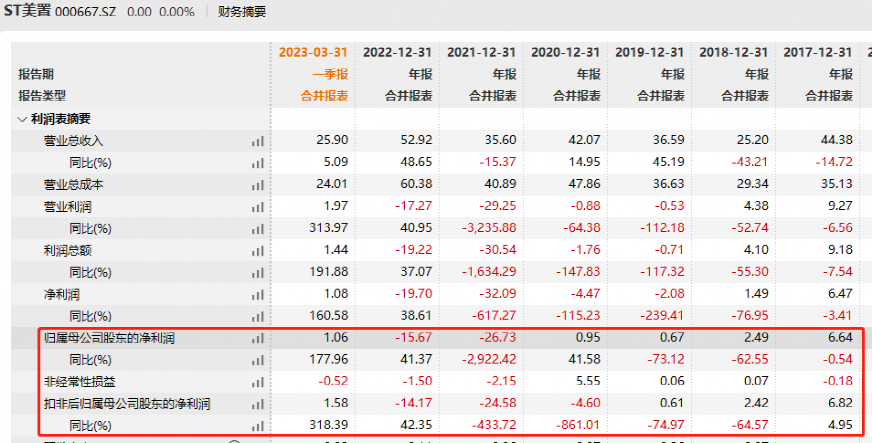This screenshot has width=872, height=443.
Task: Click trend chart icon for 营业利润 row
Action: pyautogui.click(x=258, y=206)
